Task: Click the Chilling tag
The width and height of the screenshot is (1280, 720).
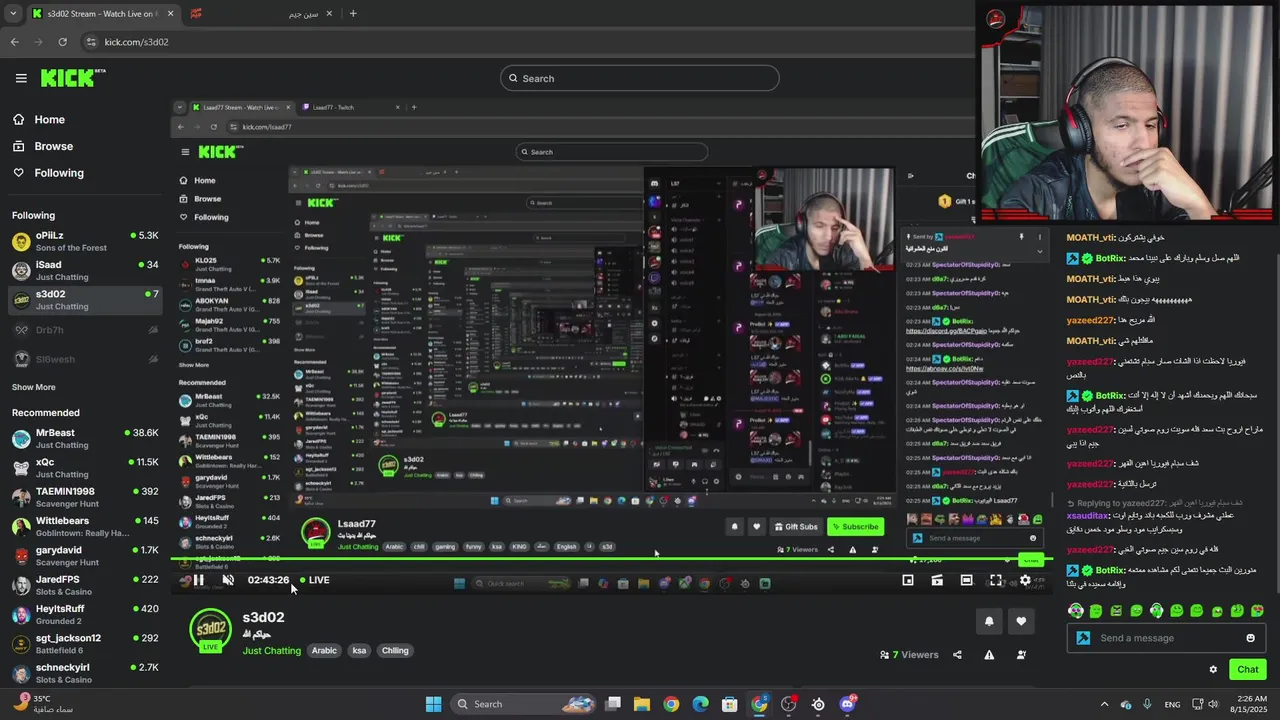Action: pyautogui.click(x=395, y=650)
